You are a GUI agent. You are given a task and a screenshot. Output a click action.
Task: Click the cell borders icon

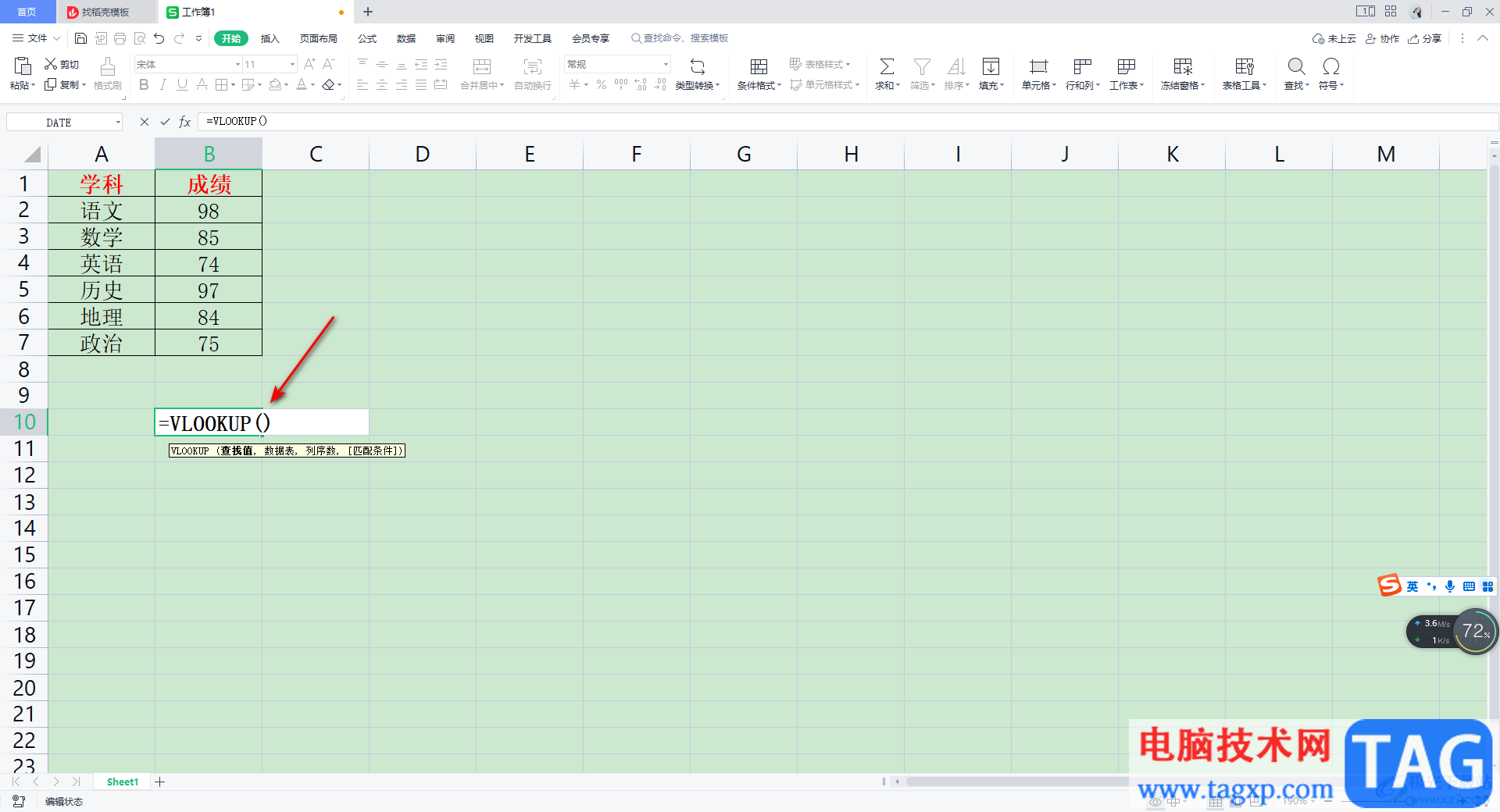pyautogui.click(x=221, y=84)
